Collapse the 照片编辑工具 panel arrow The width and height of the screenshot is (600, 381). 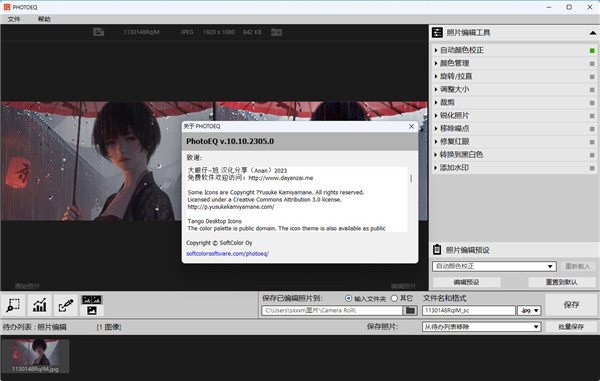[x=593, y=33]
